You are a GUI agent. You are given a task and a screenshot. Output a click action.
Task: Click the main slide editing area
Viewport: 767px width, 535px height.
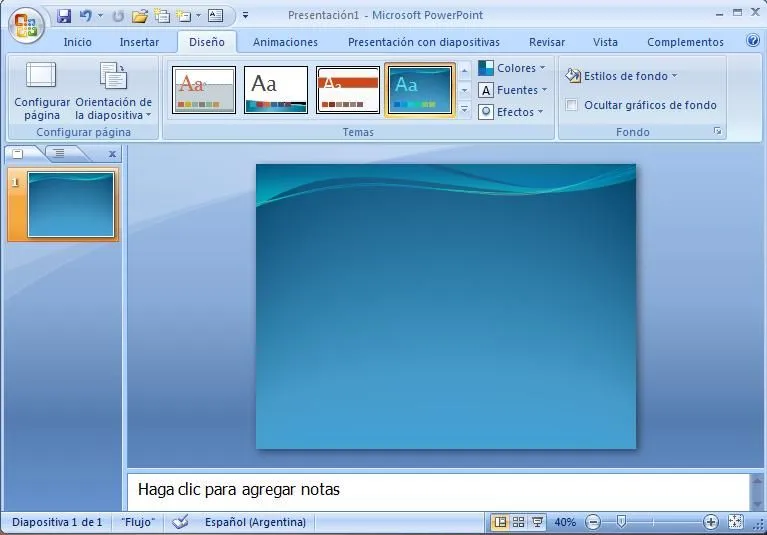[446, 307]
